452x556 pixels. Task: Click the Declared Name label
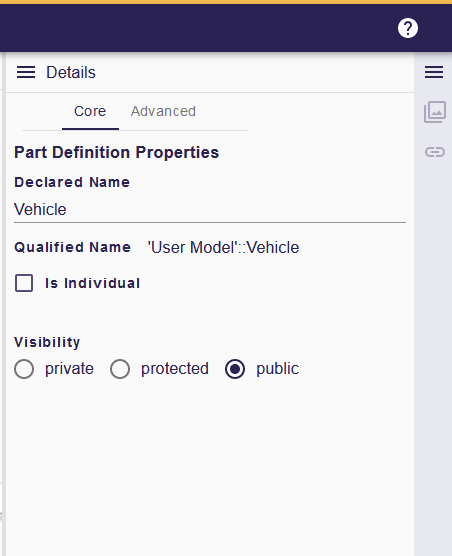point(72,182)
